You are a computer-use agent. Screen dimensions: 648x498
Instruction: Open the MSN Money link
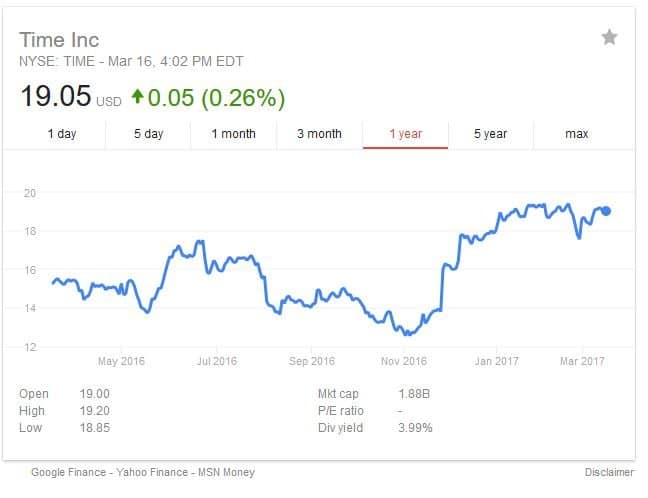pyautogui.click(x=226, y=472)
